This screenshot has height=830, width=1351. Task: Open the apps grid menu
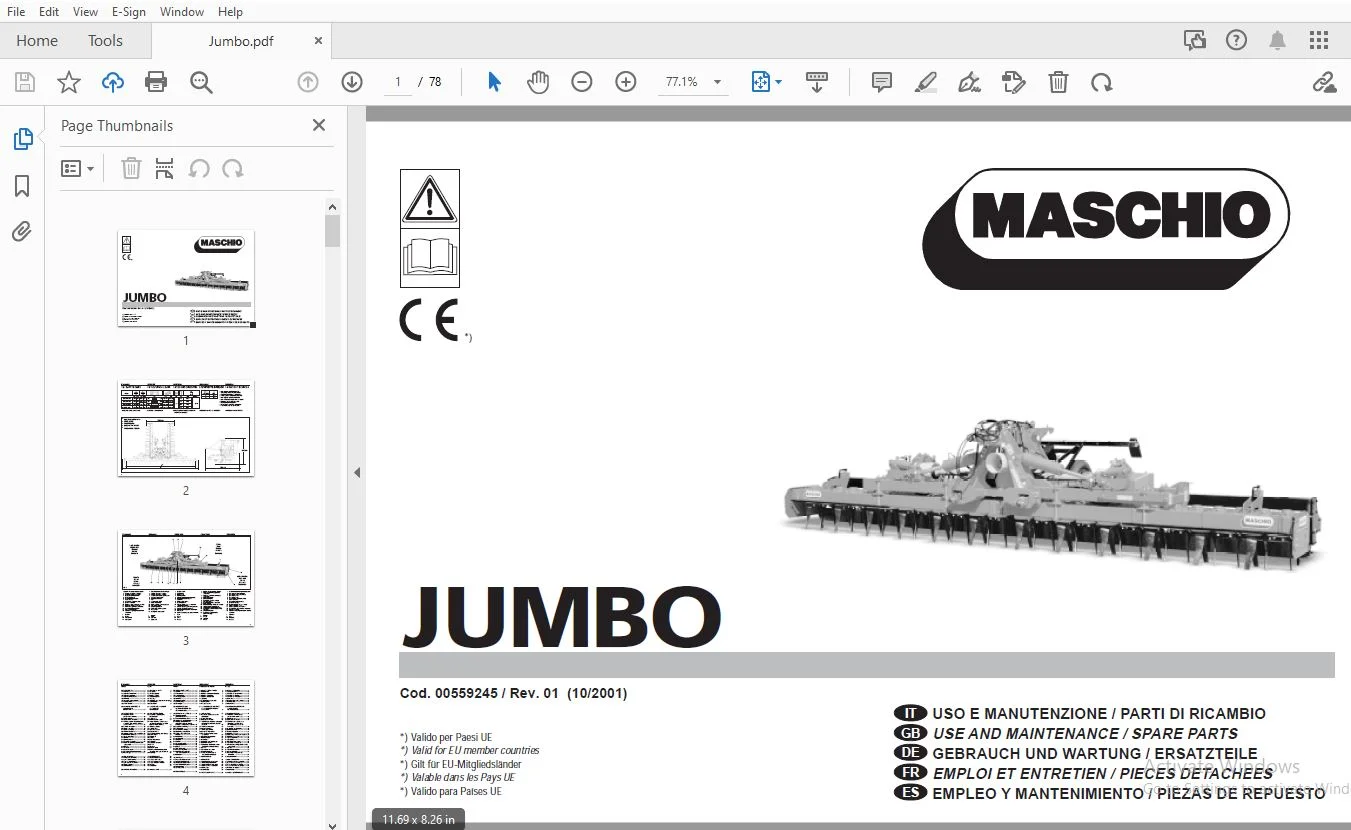1319,41
